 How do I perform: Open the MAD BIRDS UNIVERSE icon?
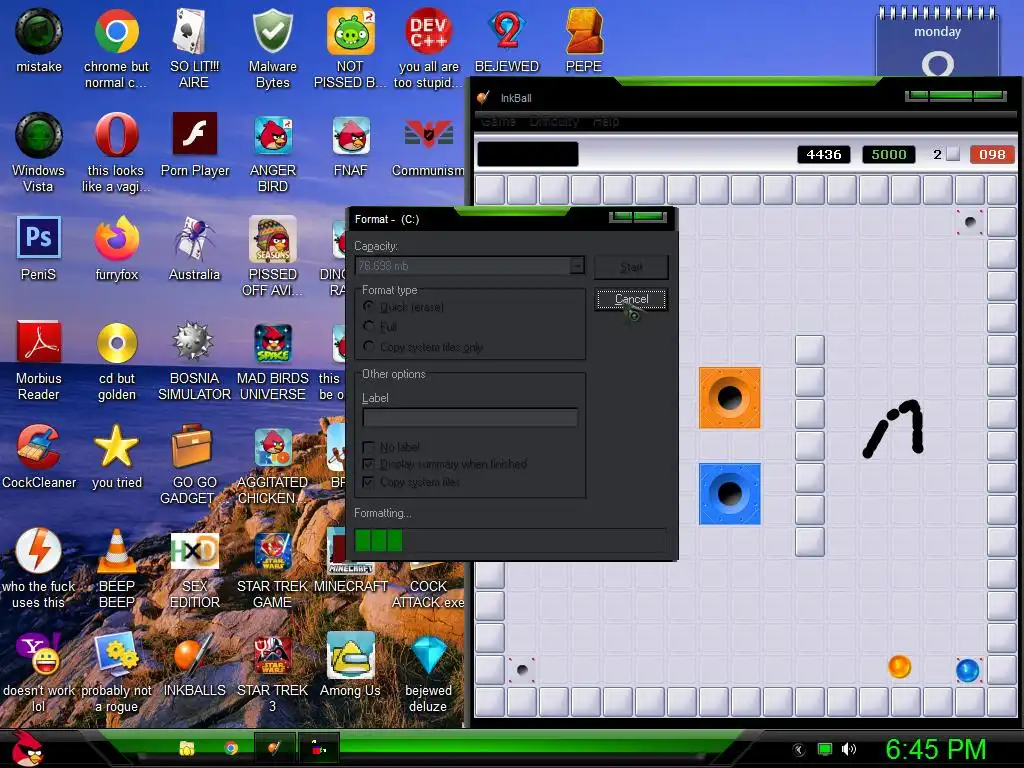pos(272,360)
